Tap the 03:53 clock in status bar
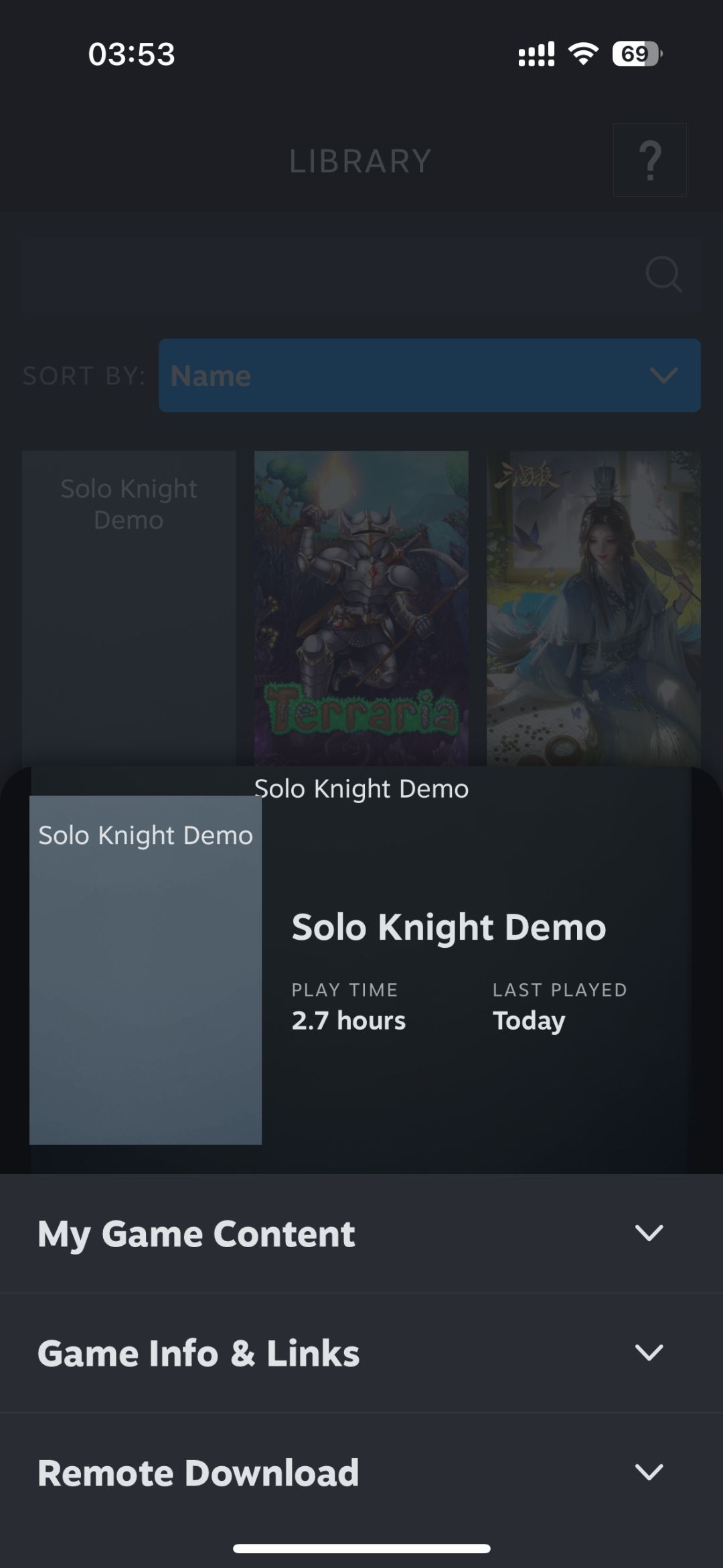Screen dimensions: 723x1568 coord(132,54)
